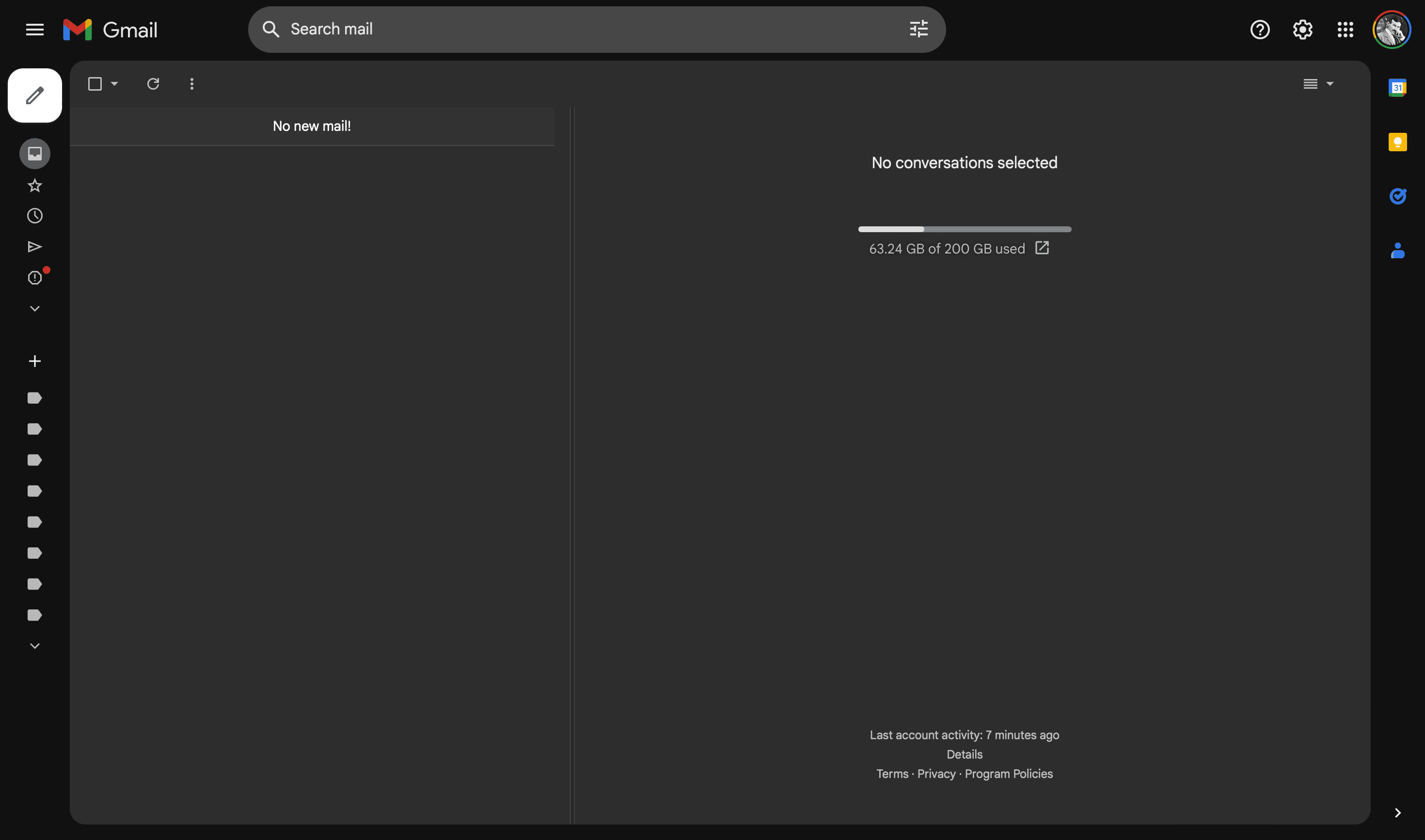Image resolution: width=1425 pixels, height=840 pixels.
Task: Open the select dropdown arrow beside checkbox
Action: (x=114, y=84)
